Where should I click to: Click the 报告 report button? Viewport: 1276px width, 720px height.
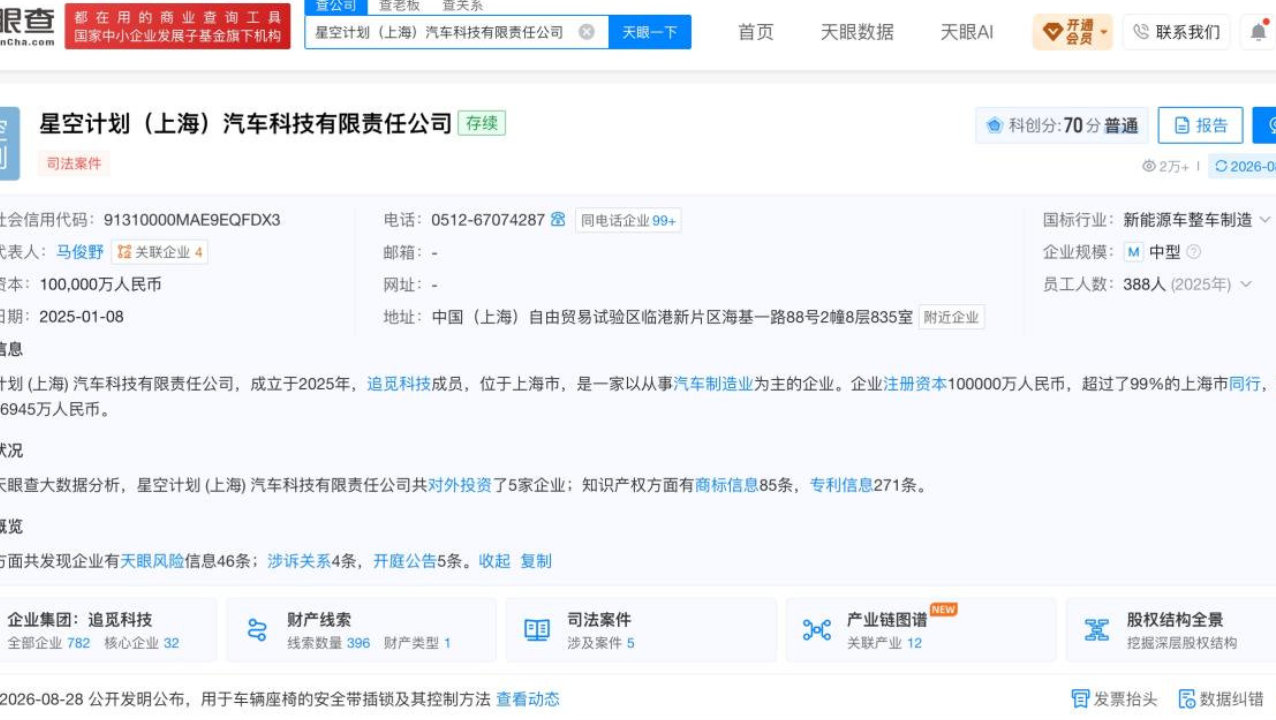click(x=1200, y=125)
